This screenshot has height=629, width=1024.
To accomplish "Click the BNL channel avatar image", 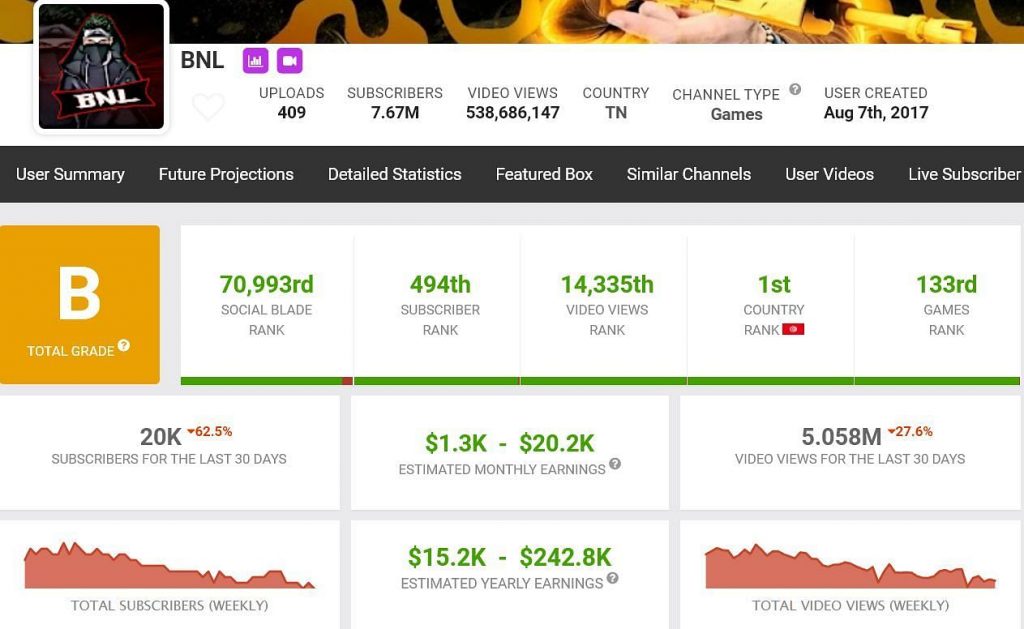I will click(x=101, y=67).
